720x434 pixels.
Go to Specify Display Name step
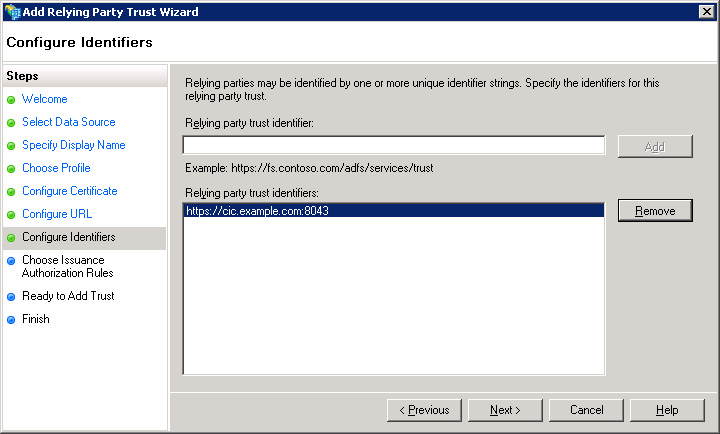click(73, 146)
